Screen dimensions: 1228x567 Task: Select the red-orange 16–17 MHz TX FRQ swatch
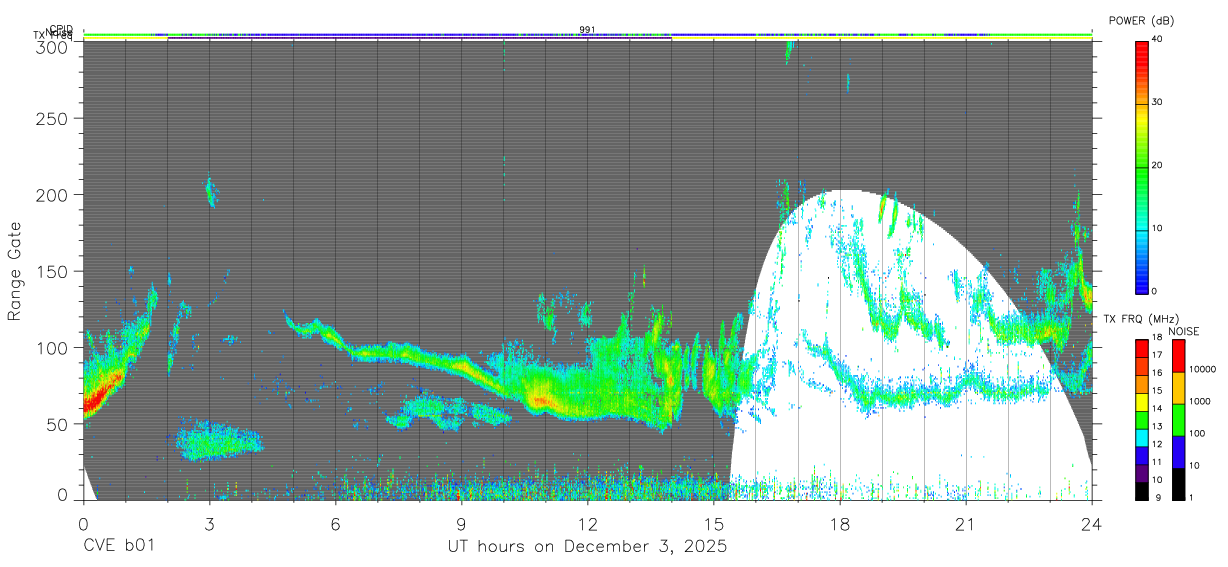click(1141, 365)
